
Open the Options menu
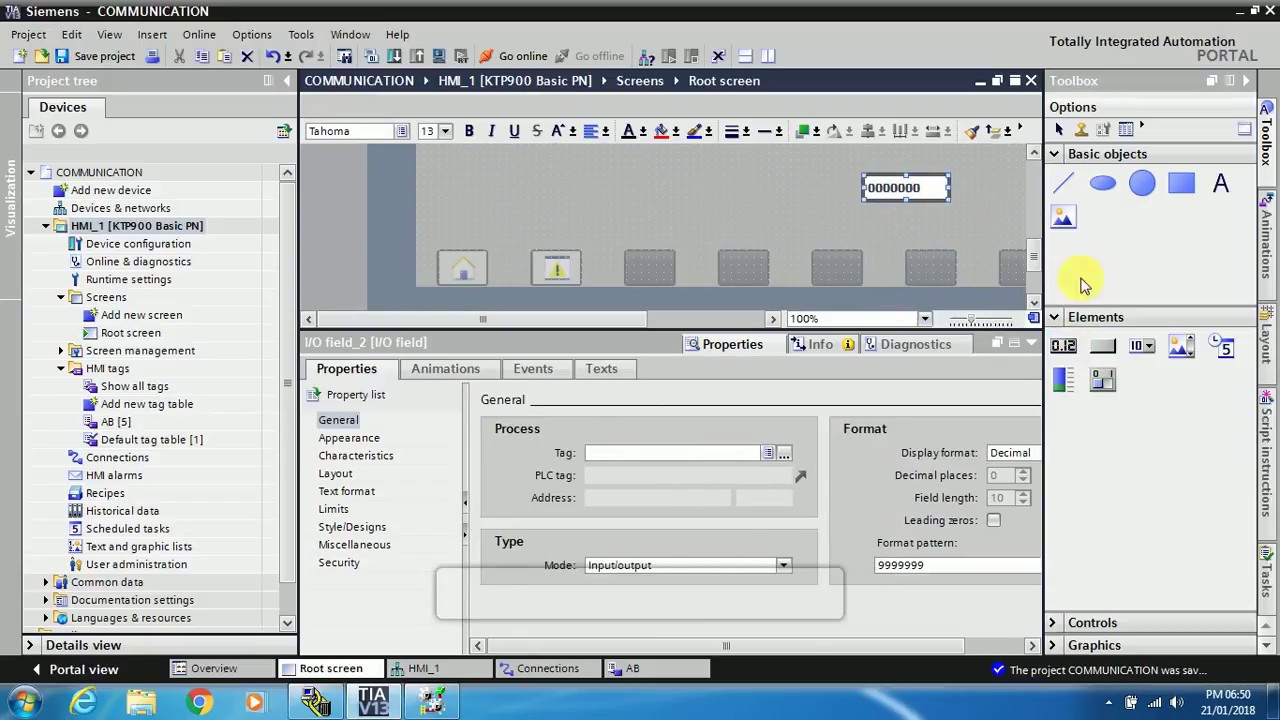251,34
